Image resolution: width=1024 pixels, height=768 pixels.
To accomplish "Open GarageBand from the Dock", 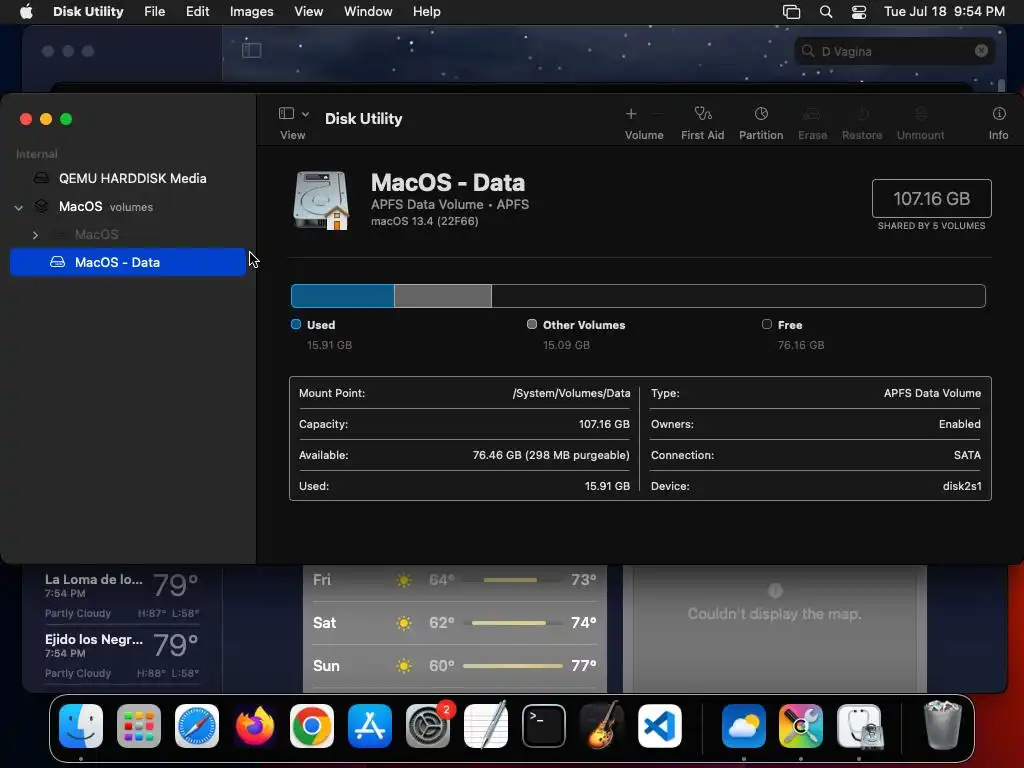I will coord(601,726).
